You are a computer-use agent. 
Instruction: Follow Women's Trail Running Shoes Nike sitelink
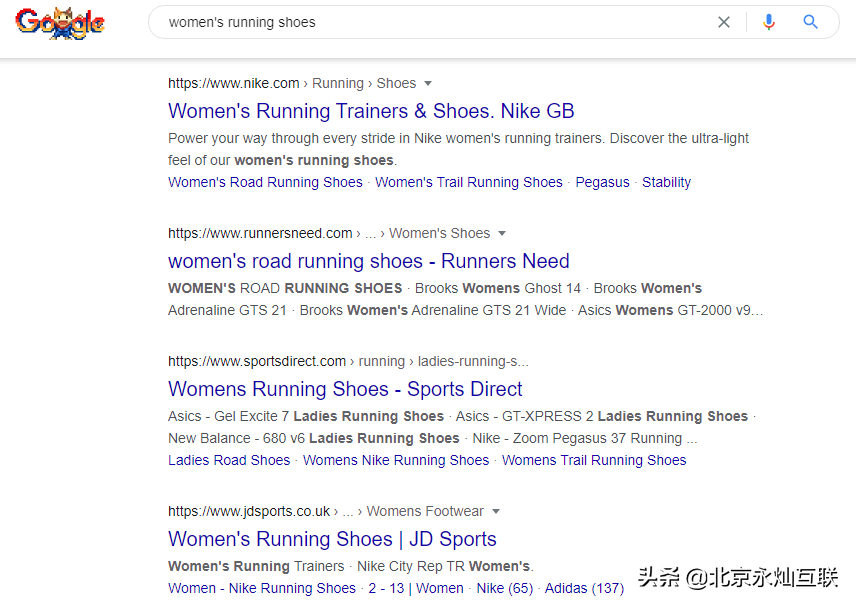469,182
